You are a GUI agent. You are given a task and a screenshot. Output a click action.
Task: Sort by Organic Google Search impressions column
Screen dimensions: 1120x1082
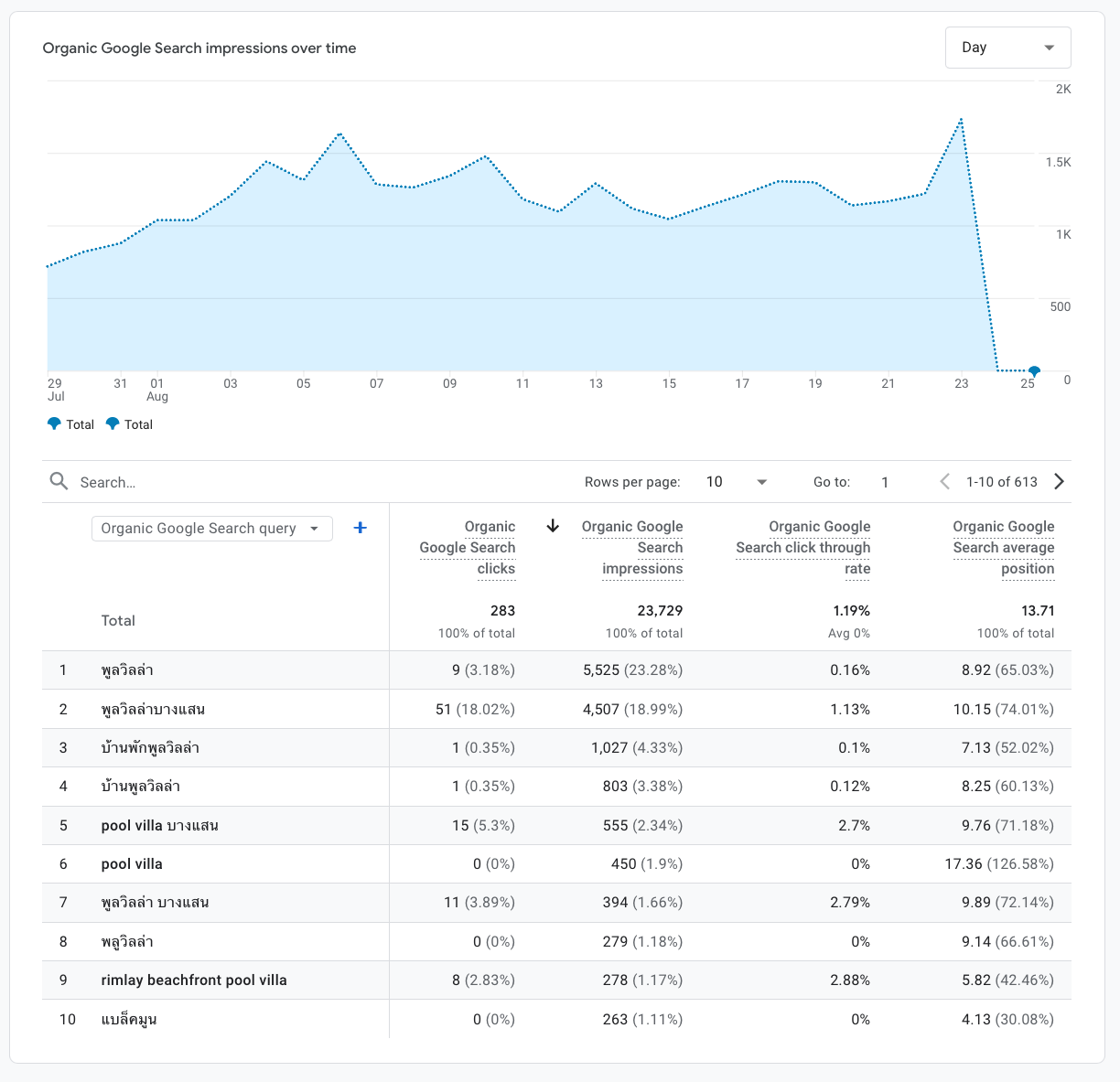click(632, 547)
